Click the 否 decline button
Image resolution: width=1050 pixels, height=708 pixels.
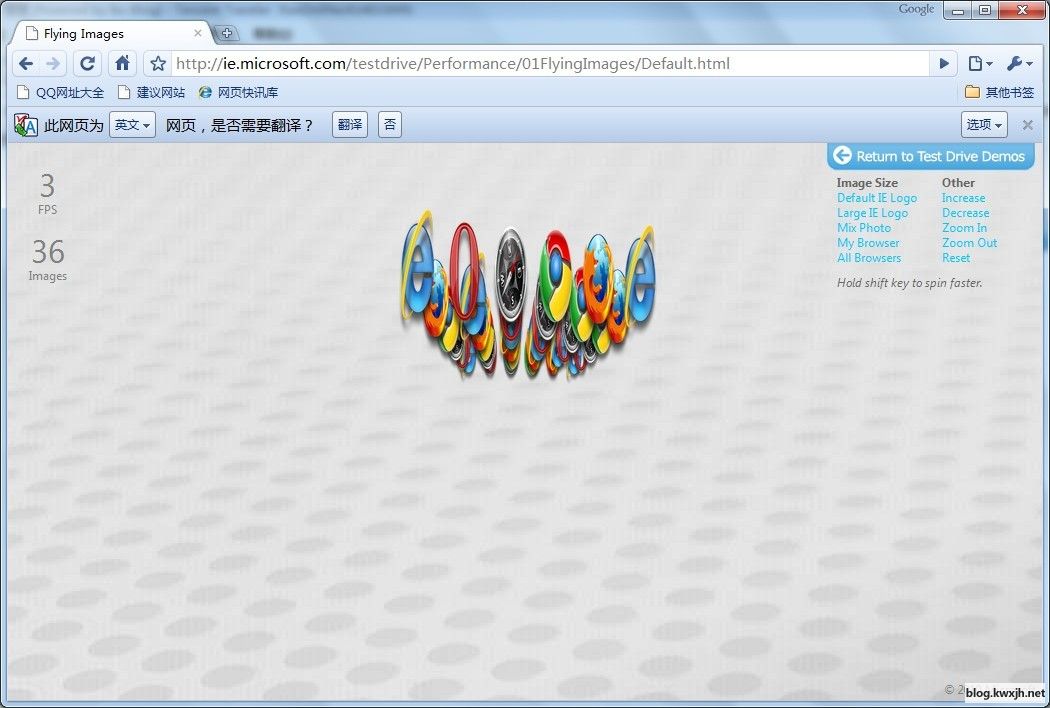coord(390,125)
